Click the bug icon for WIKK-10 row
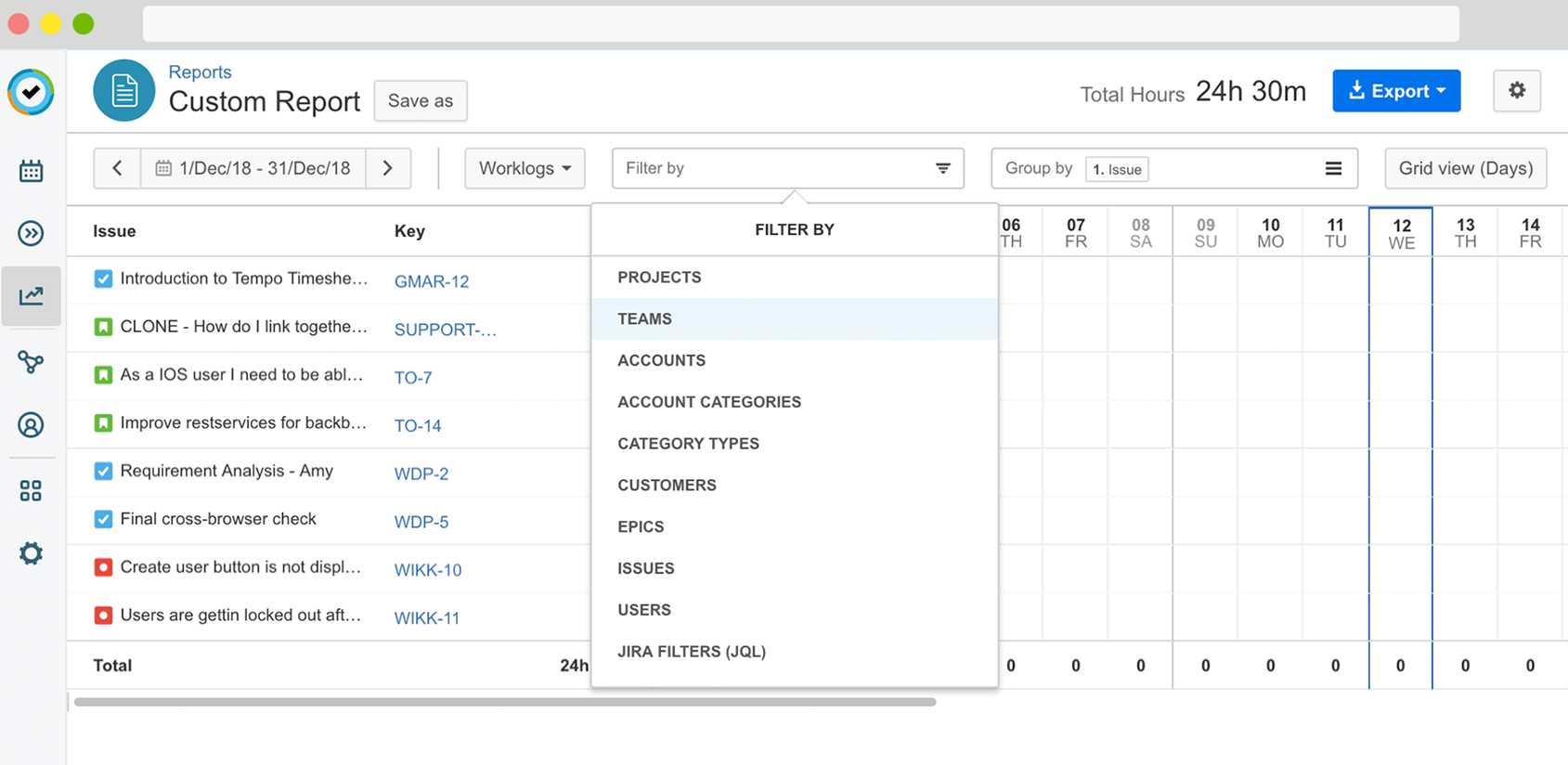The height and width of the screenshot is (765, 1568). [103, 567]
